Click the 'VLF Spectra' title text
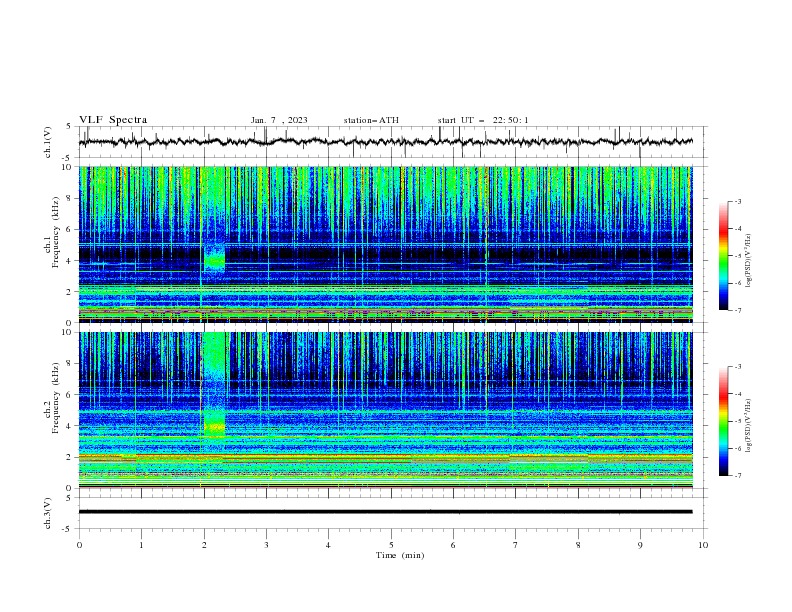792x612 pixels. [113, 120]
